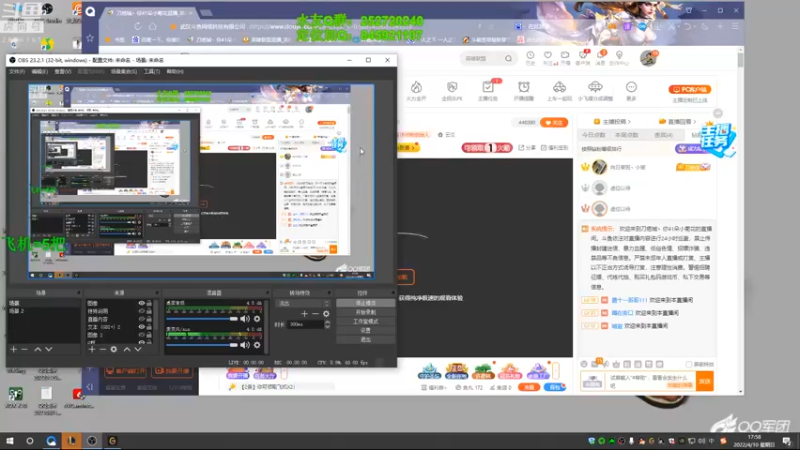The image size is (800, 450).
Task: Open the 文件(F) menu in OBS
Action: pyautogui.click(x=17, y=72)
